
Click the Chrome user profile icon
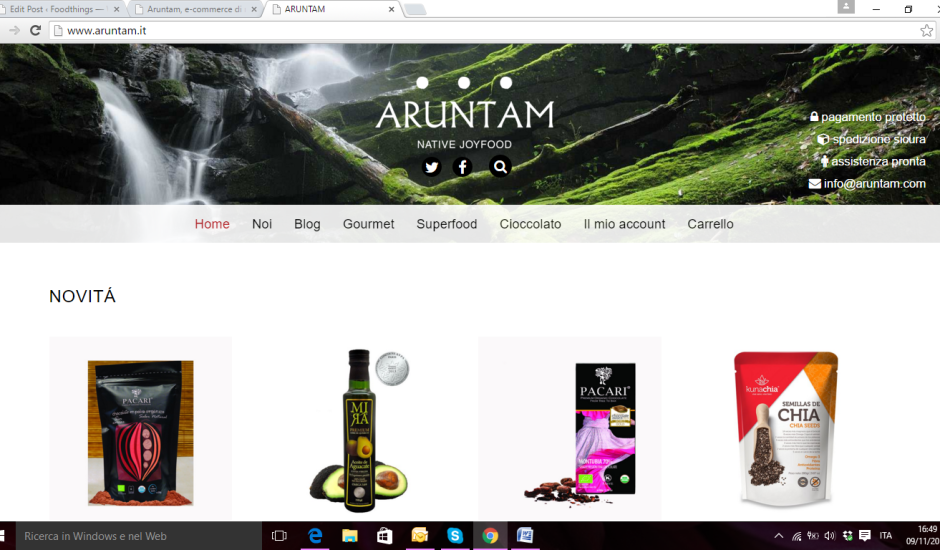pyautogui.click(x=846, y=7)
